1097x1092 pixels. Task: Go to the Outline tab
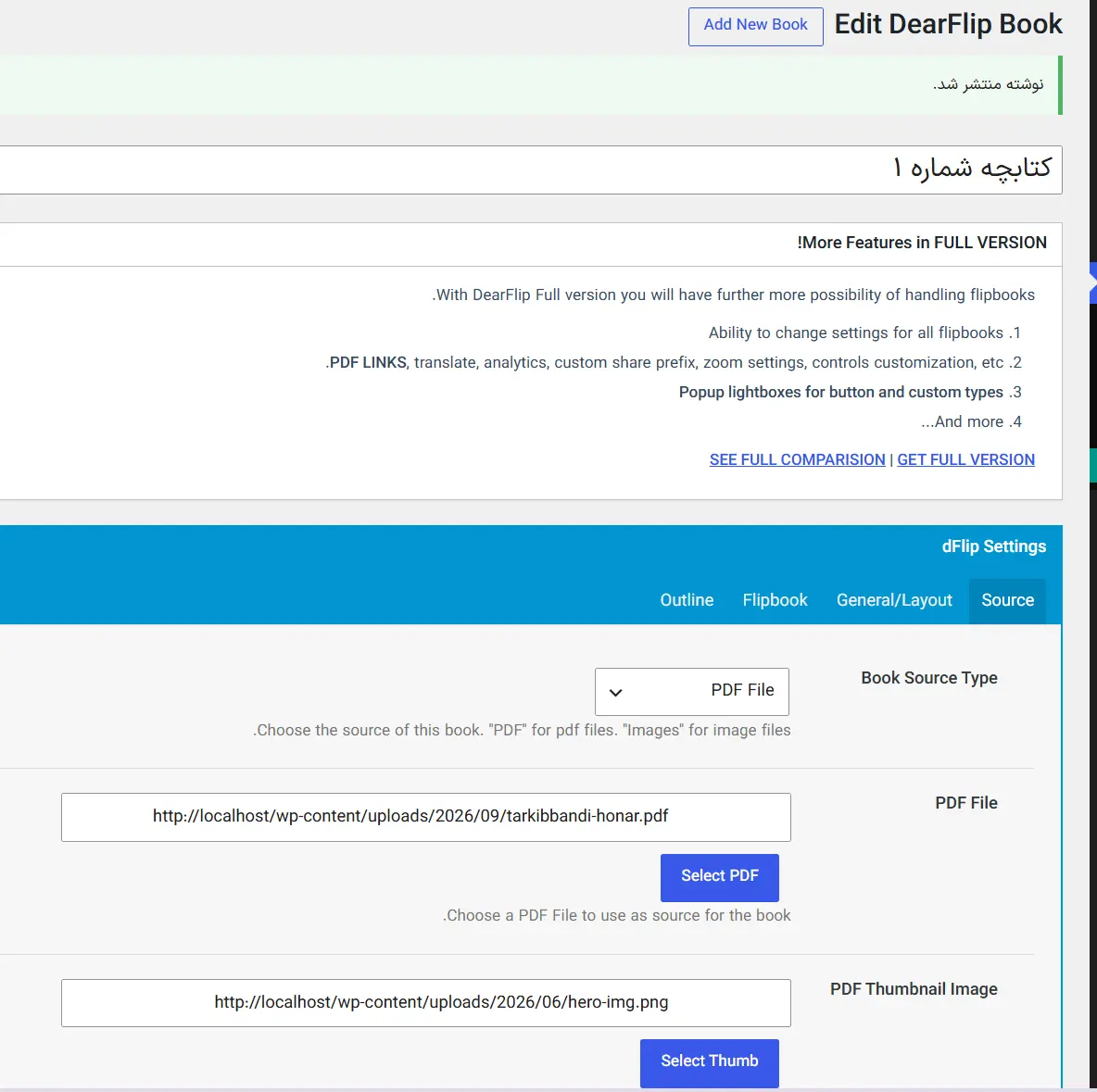687,600
